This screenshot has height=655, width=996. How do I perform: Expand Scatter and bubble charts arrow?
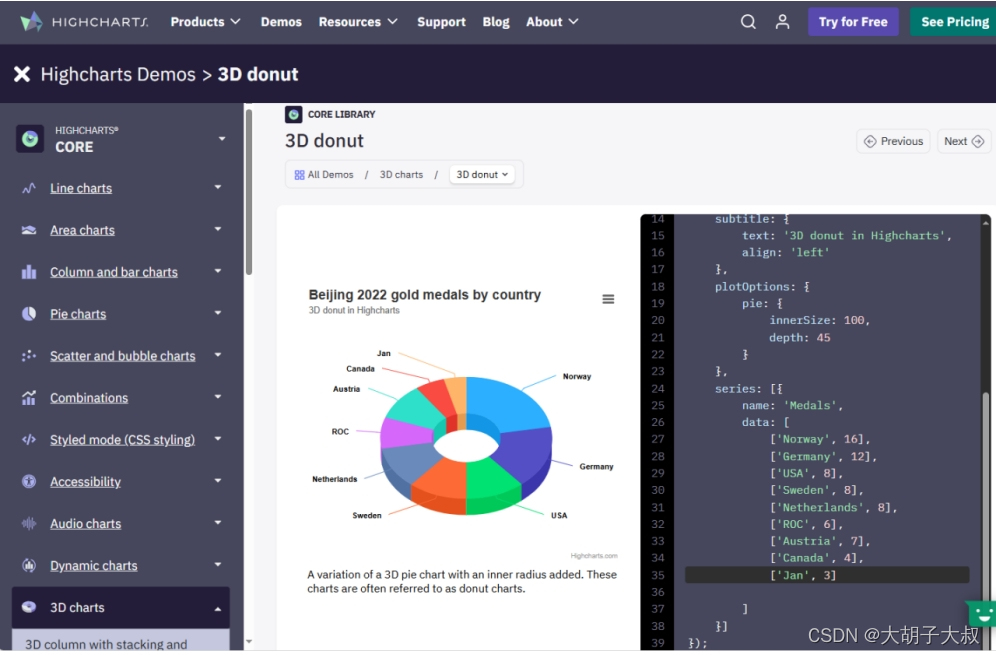pyautogui.click(x=218, y=355)
